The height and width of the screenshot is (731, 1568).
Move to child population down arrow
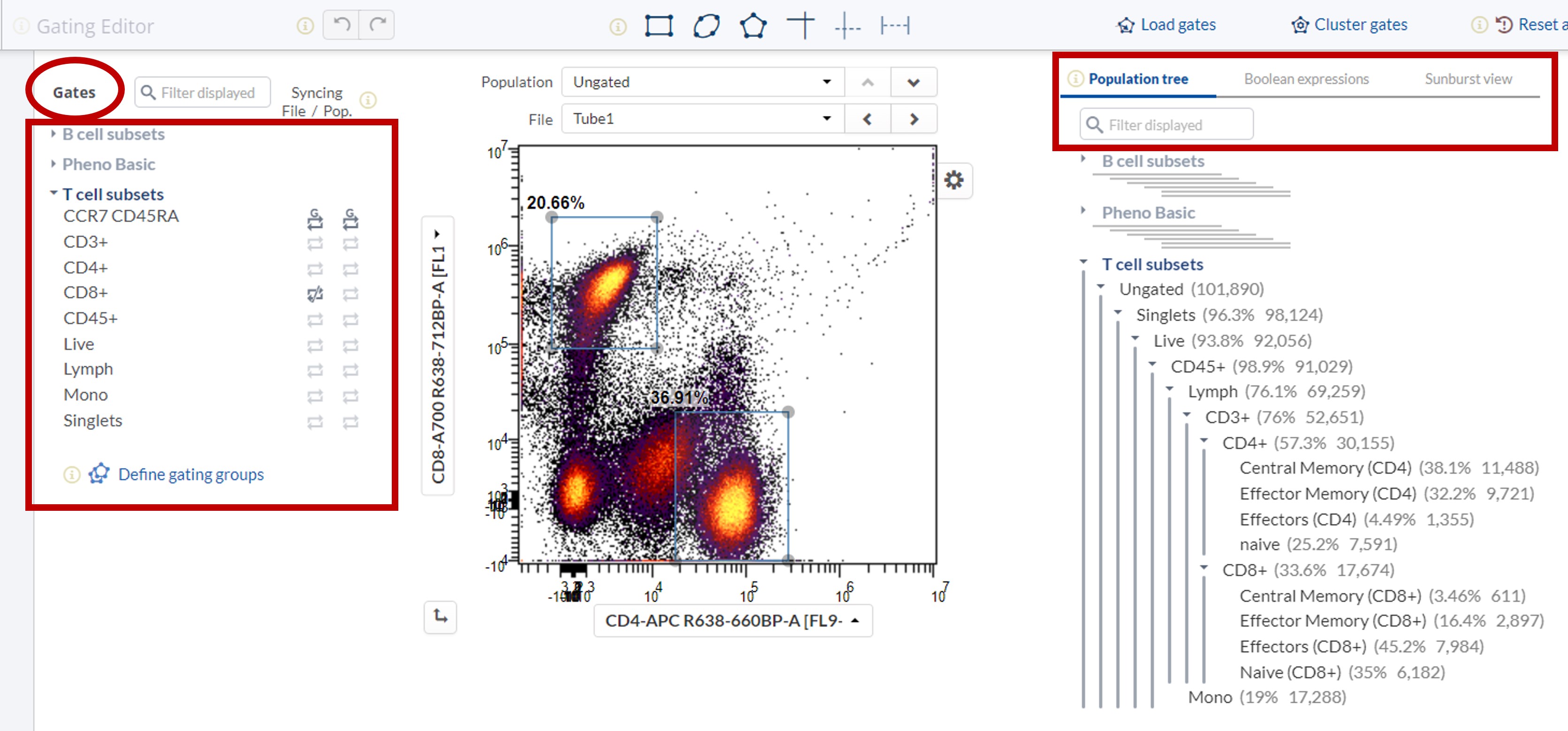913,82
